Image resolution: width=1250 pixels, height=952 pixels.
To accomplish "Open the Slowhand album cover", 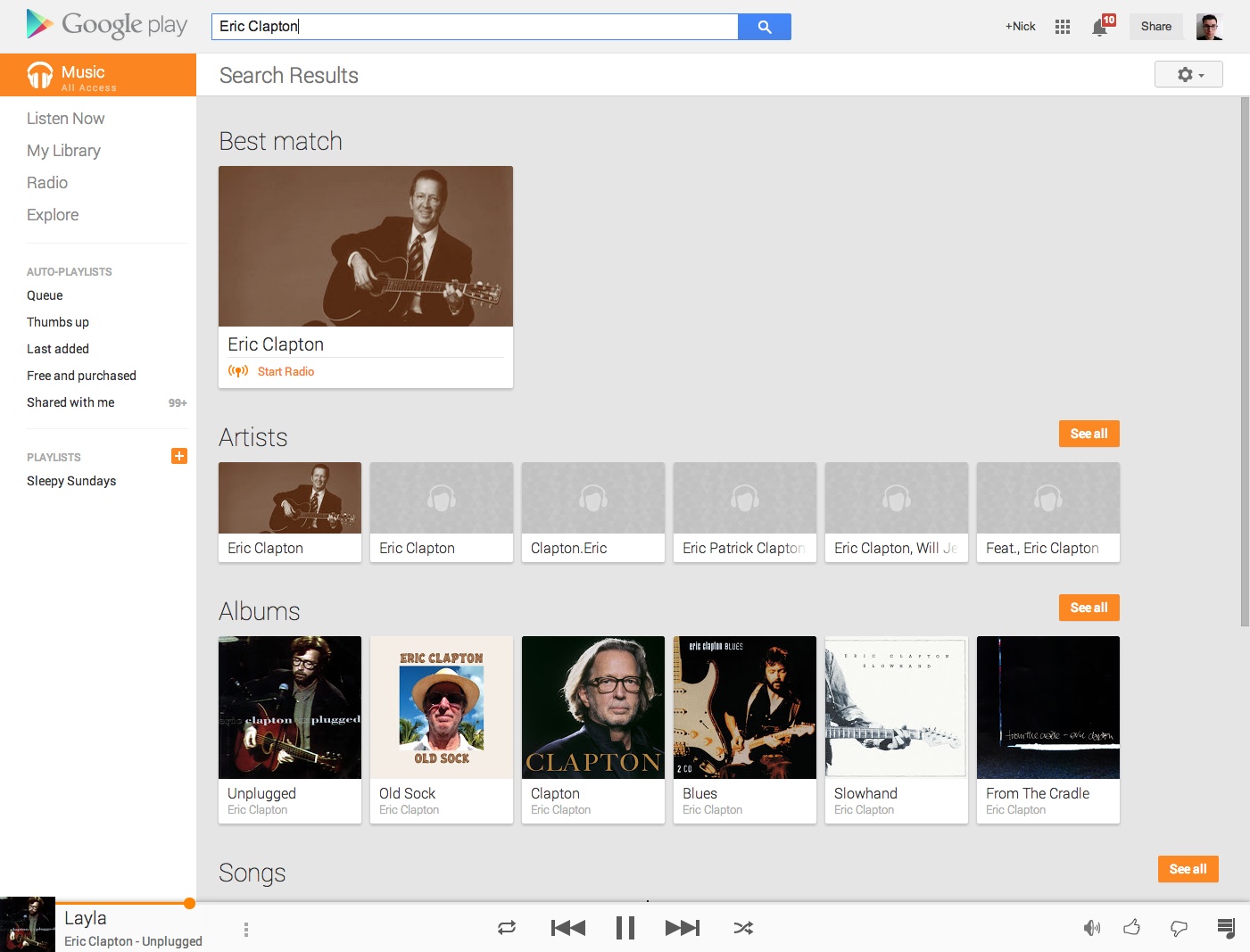I will pyautogui.click(x=897, y=708).
